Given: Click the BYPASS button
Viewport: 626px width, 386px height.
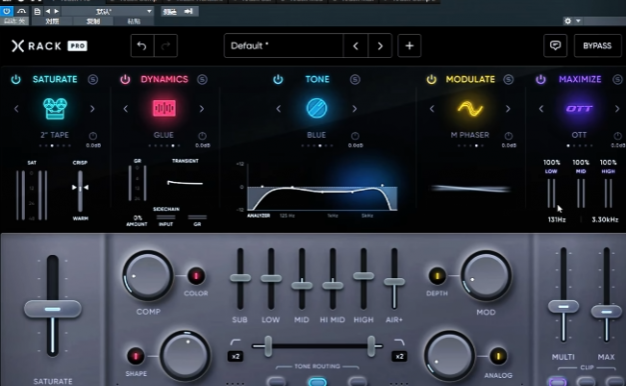Looking at the screenshot, I should pyautogui.click(x=597, y=46).
